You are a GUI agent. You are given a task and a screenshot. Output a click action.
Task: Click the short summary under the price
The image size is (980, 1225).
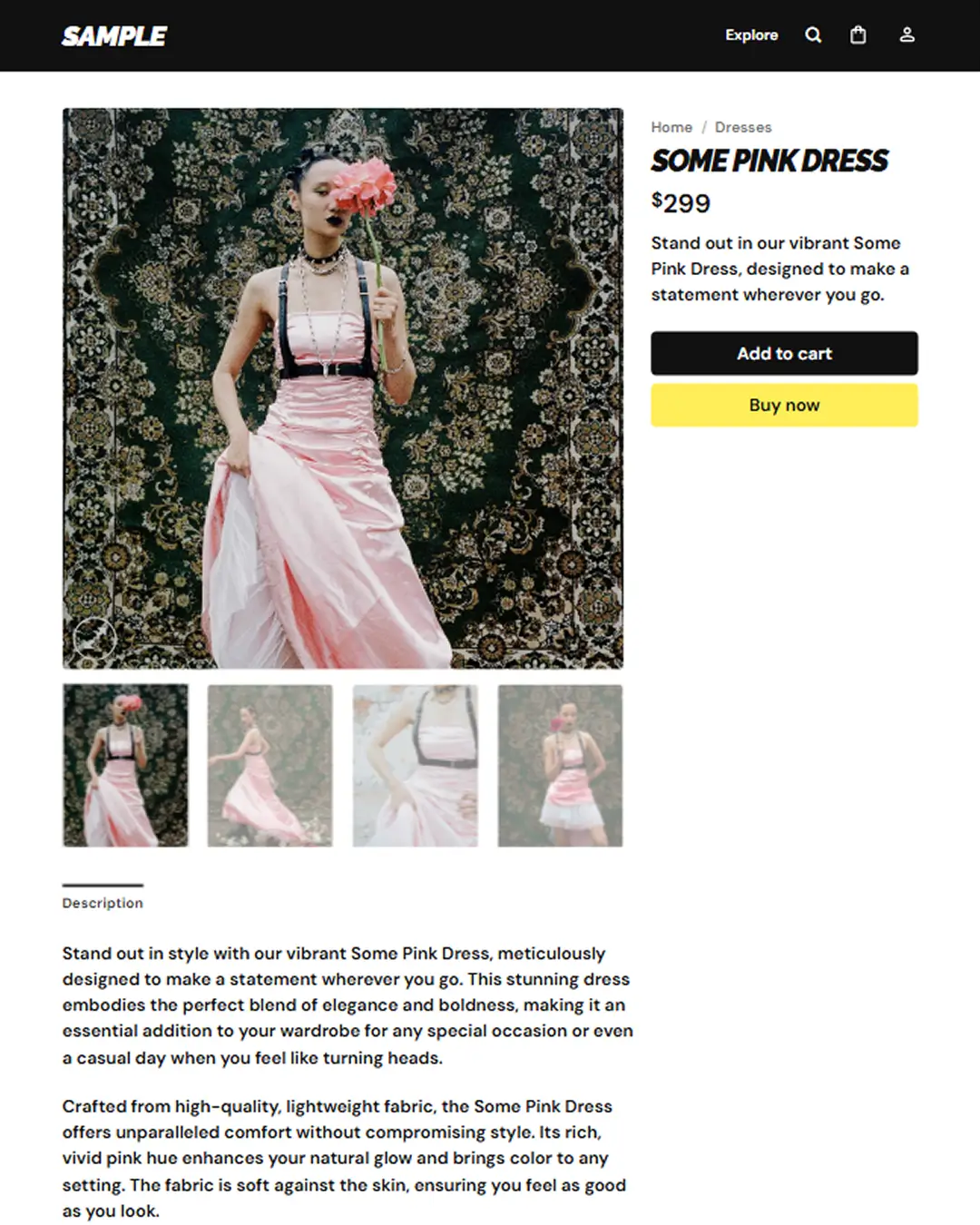pyautogui.click(x=780, y=269)
